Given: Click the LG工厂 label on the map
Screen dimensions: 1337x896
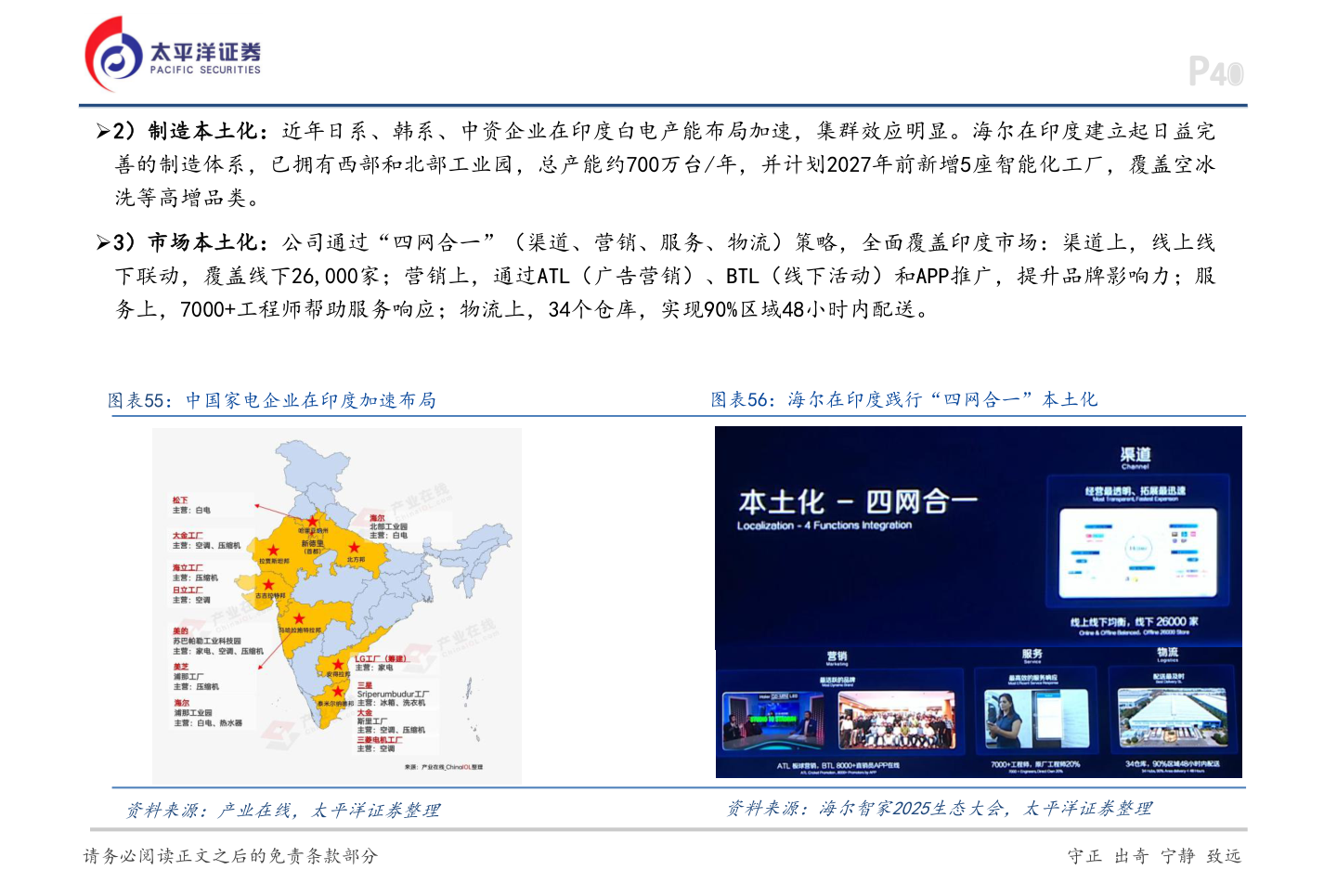Looking at the screenshot, I should click(381, 658).
